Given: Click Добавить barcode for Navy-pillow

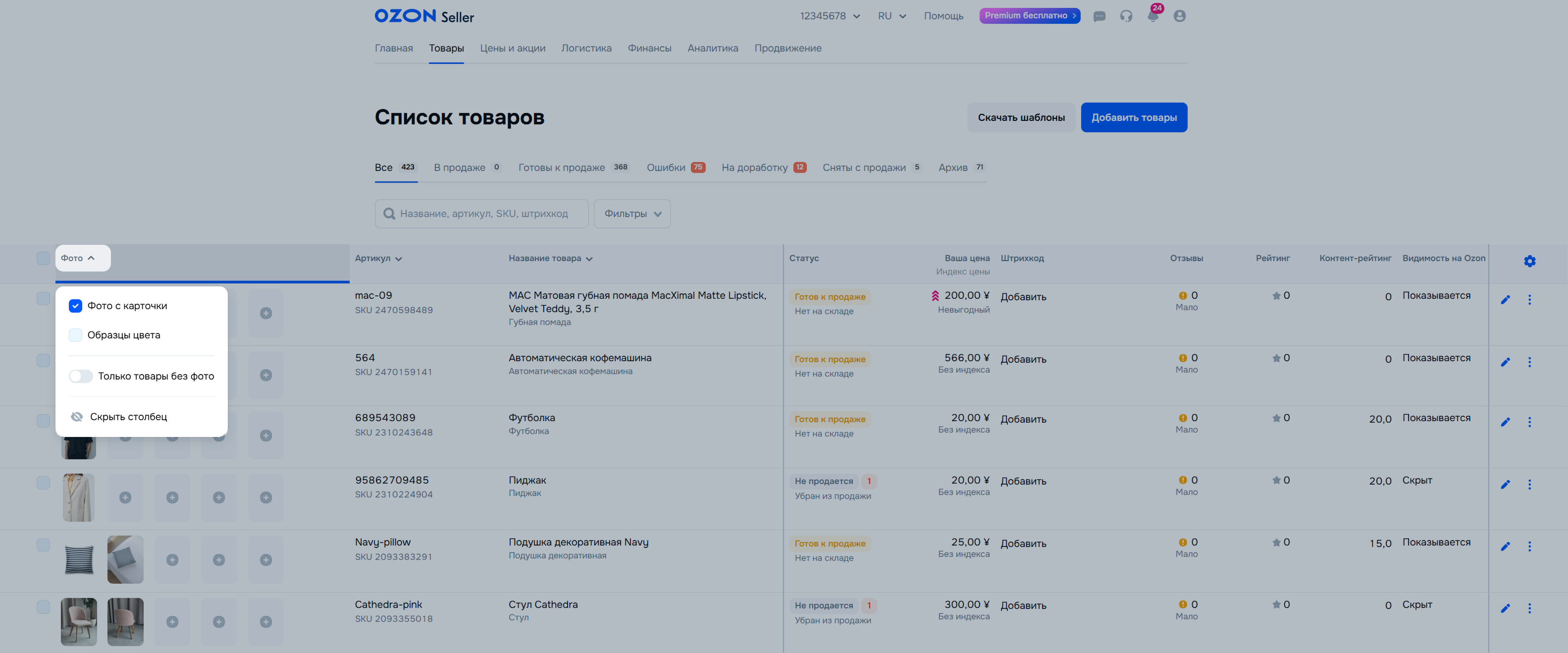Looking at the screenshot, I should click(1023, 544).
